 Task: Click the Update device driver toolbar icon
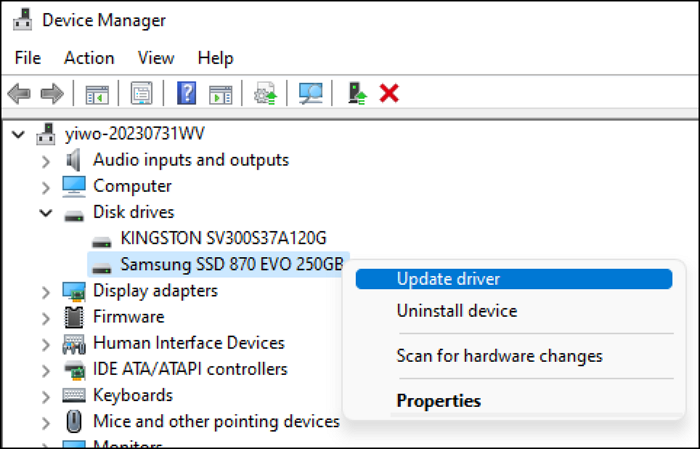[266, 94]
